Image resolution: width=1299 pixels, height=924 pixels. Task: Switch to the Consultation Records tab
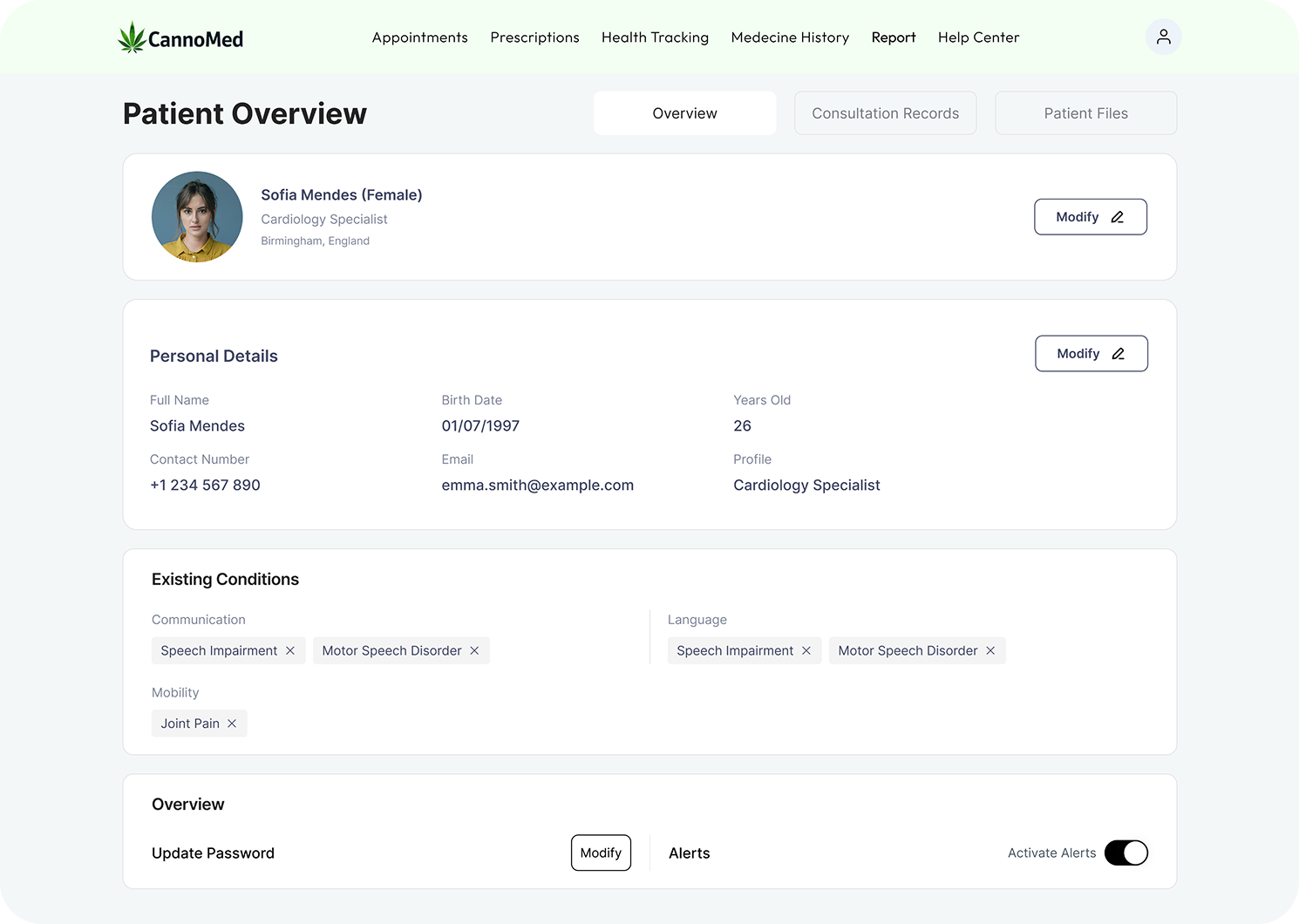[x=885, y=113]
